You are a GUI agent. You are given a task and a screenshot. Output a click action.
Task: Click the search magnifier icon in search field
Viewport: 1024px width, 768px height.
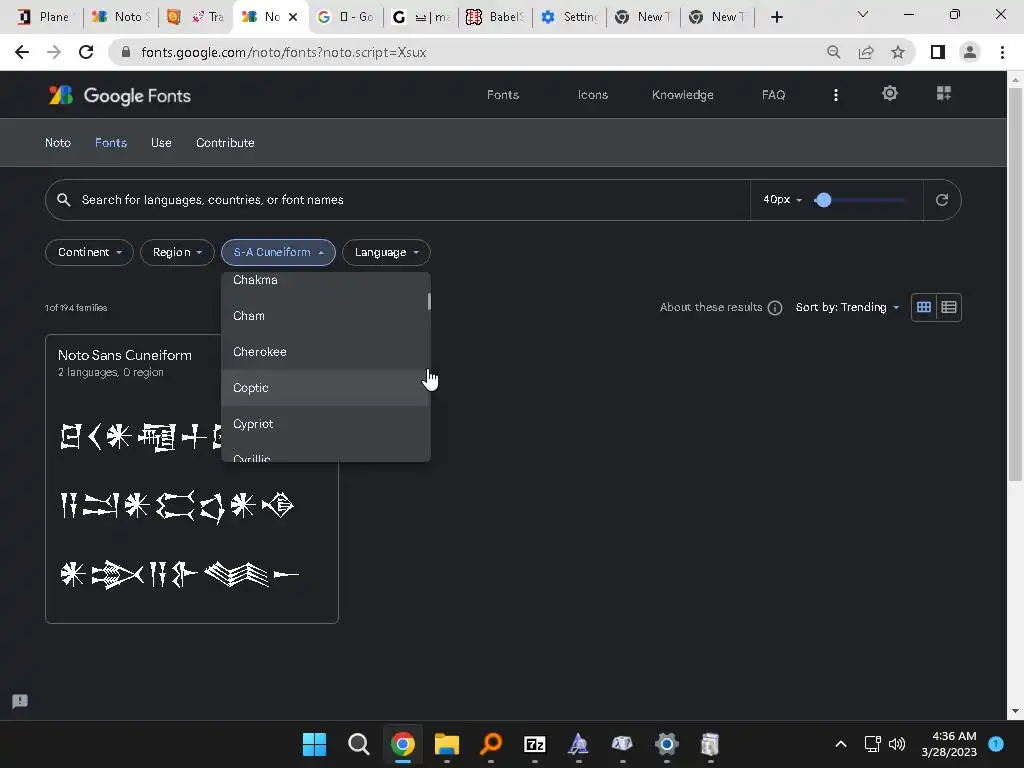pyautogui.click(x=63, y=200)
